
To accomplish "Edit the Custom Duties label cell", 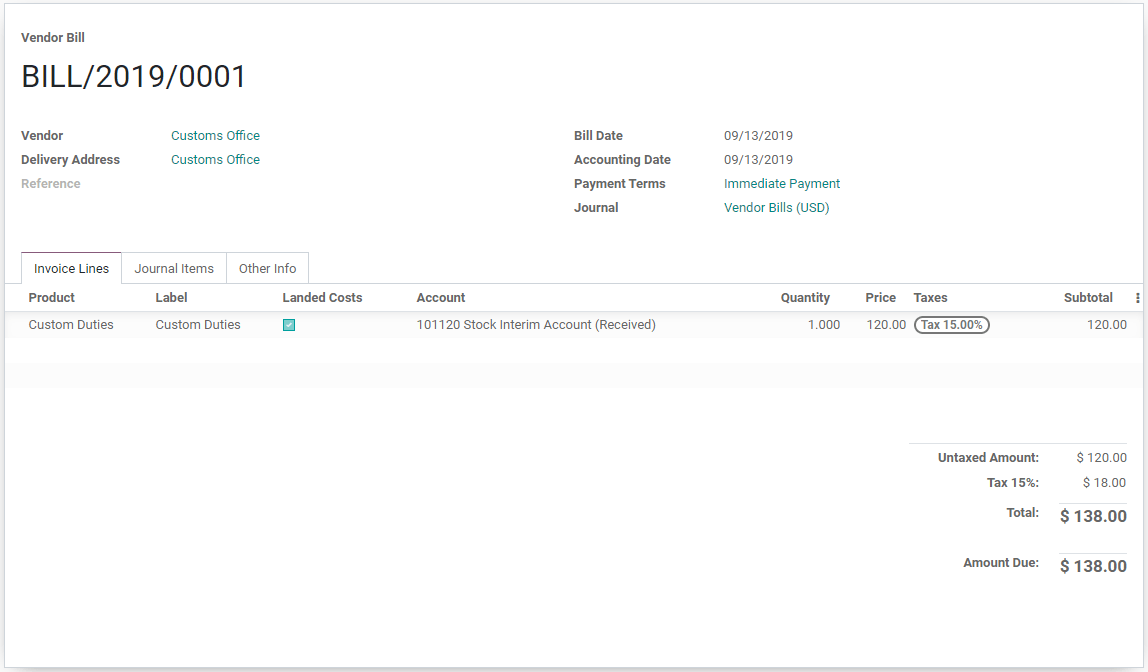I will pyautogui.click(x=197, y=324).
